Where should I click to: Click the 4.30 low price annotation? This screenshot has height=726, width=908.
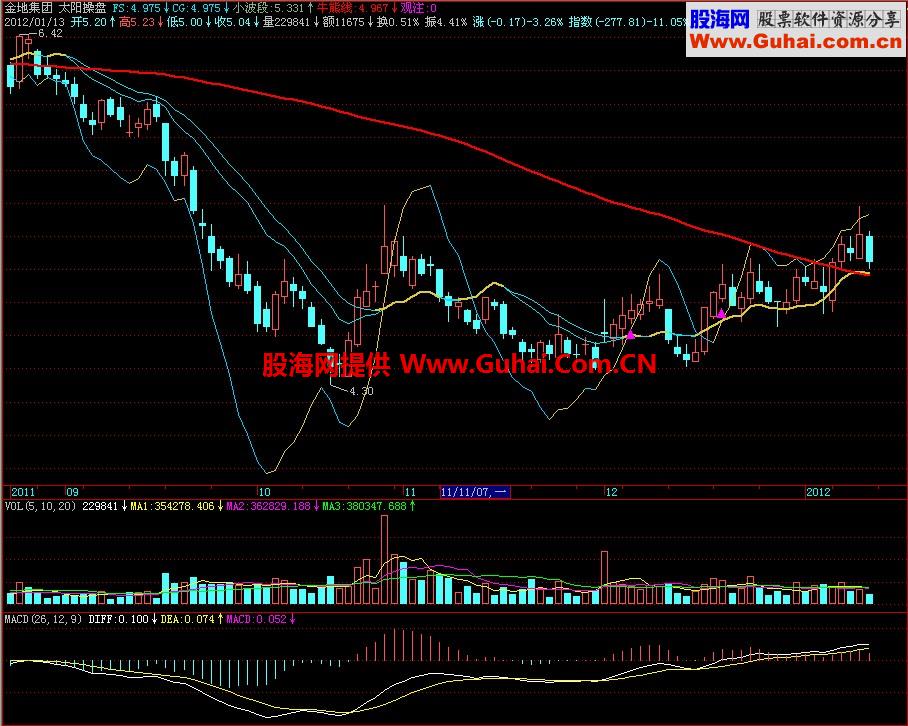click(361, 391)
